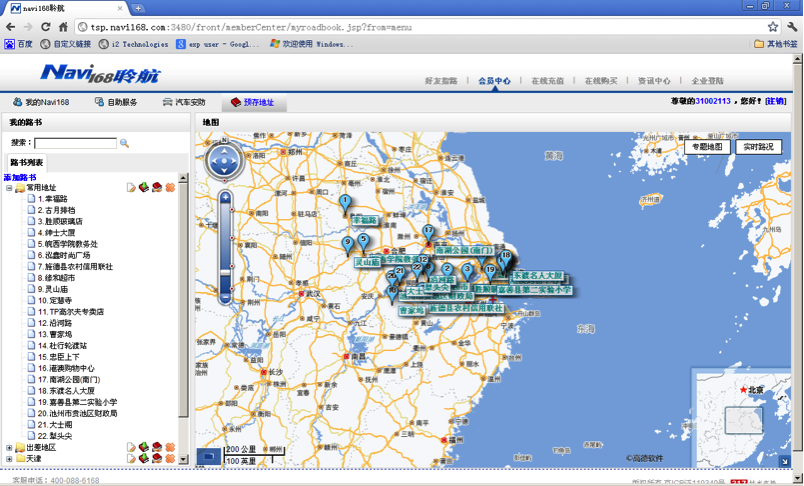Click the green download icon in the 出差地区 row
Screen dimensions: 804x486
tap(144, 447)
